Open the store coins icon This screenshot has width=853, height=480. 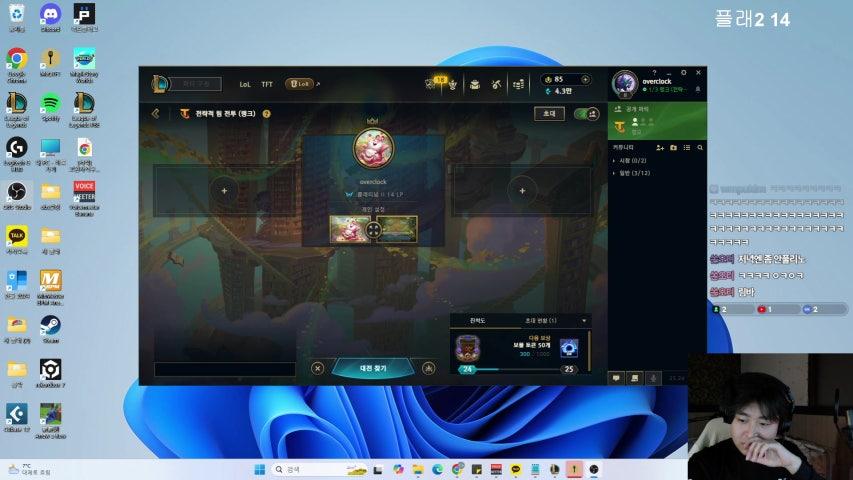click(x=518, y=84)
